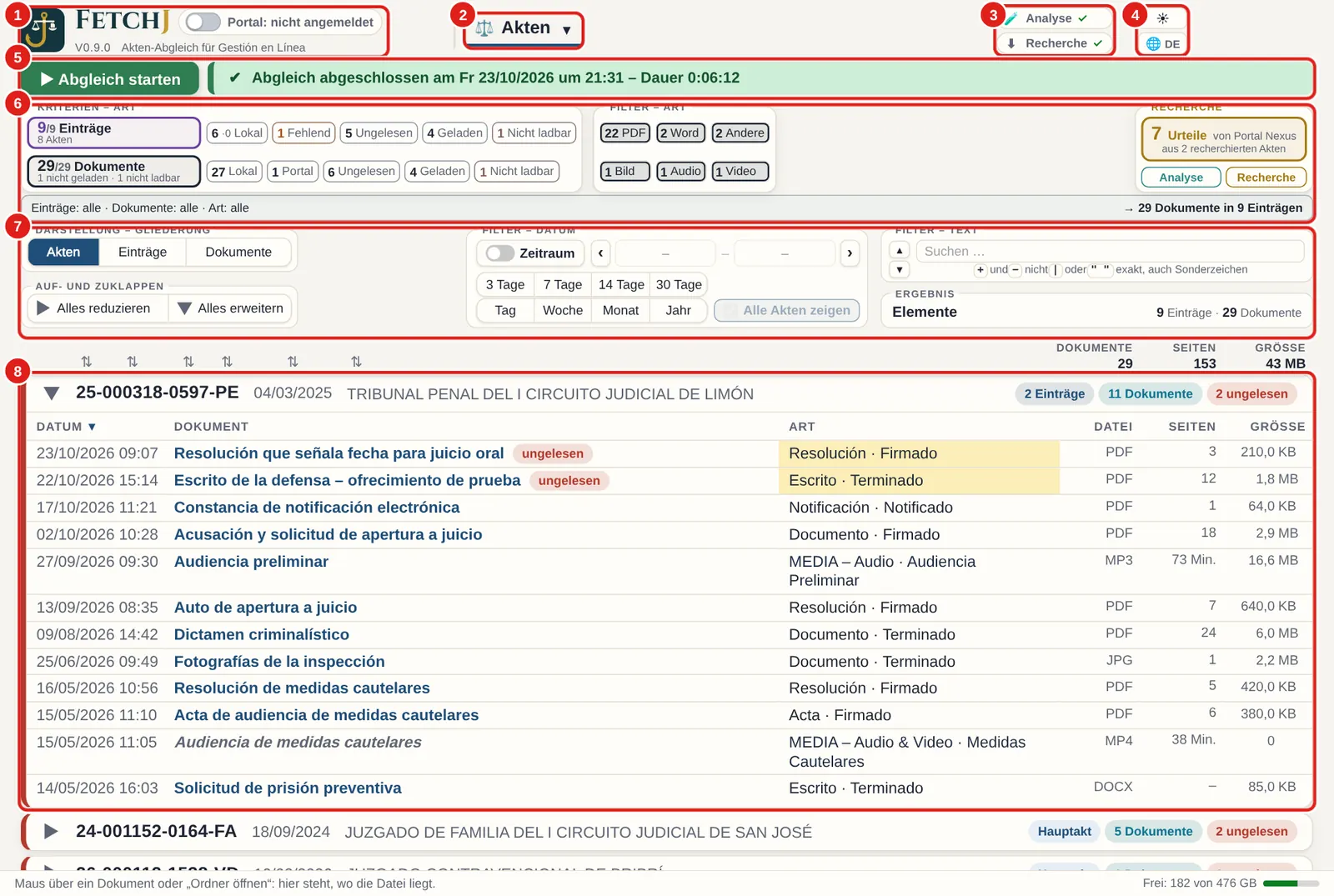Click the Analyse button under Urteile
Viewport: 1334px width, 896px height.
point(1181,178)
